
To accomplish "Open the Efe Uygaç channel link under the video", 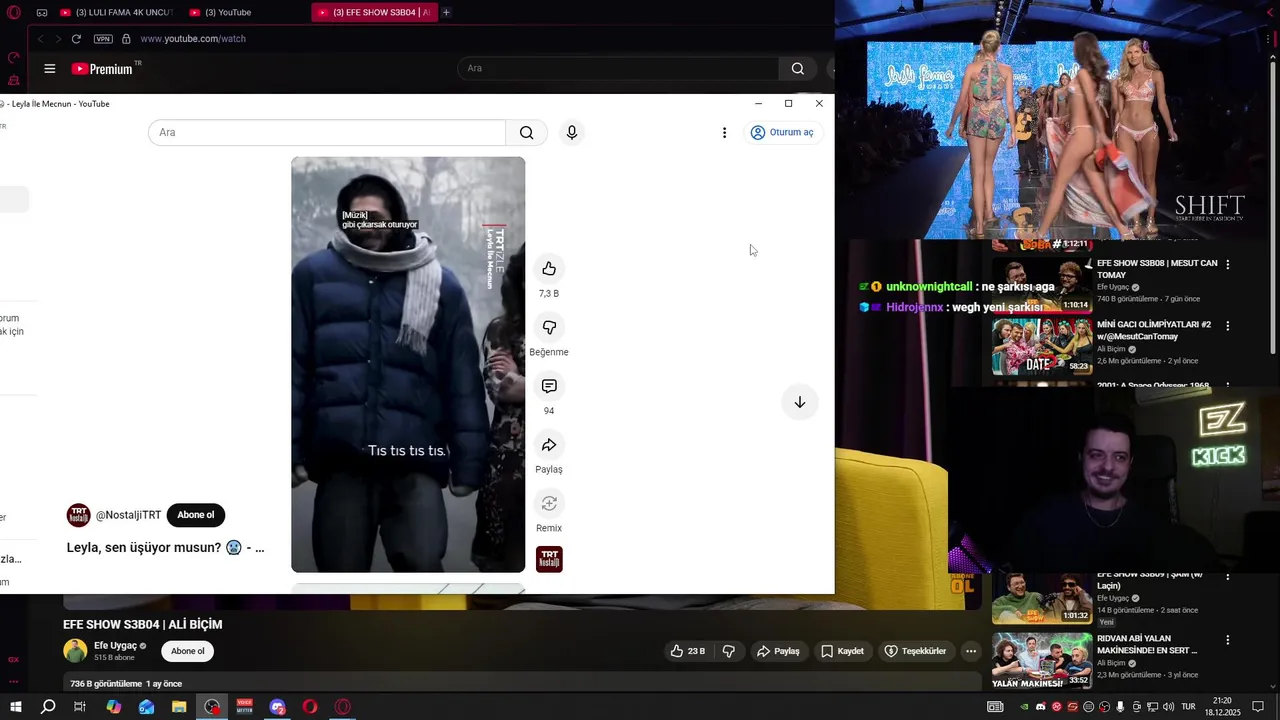I will 115,646.
